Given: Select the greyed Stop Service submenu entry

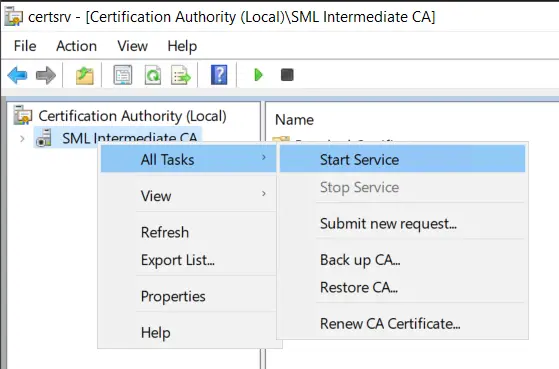Looking at the screenshot, I should click(x=402, y=187).
